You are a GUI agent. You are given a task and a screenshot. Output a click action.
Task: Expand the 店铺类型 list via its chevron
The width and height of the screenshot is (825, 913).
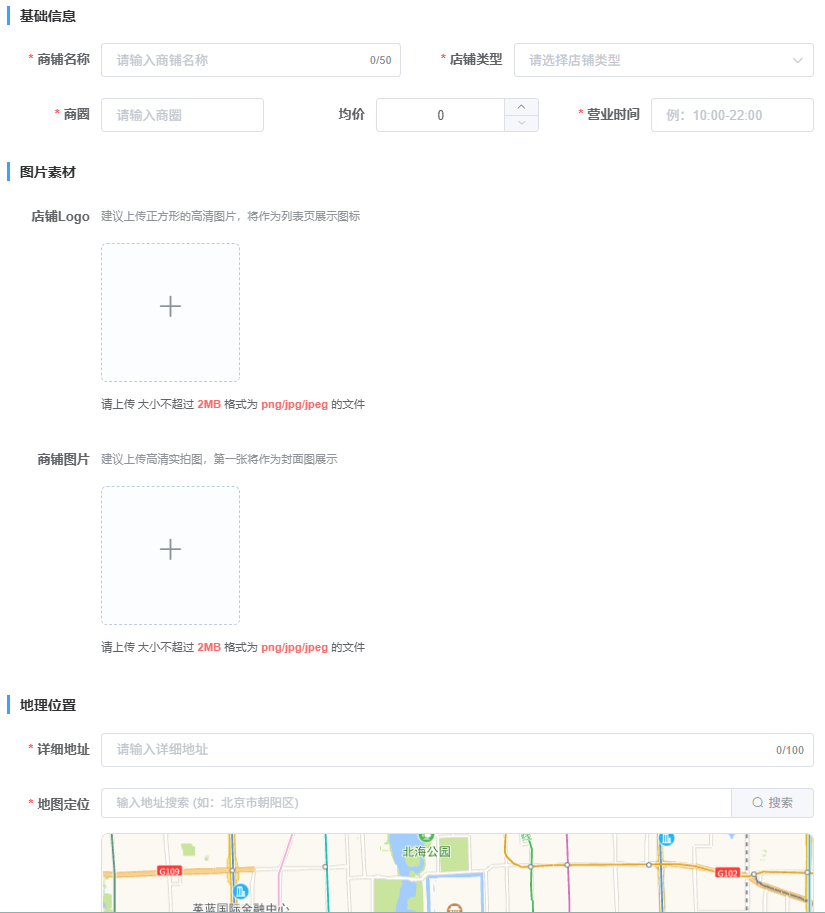coord(798,60)
